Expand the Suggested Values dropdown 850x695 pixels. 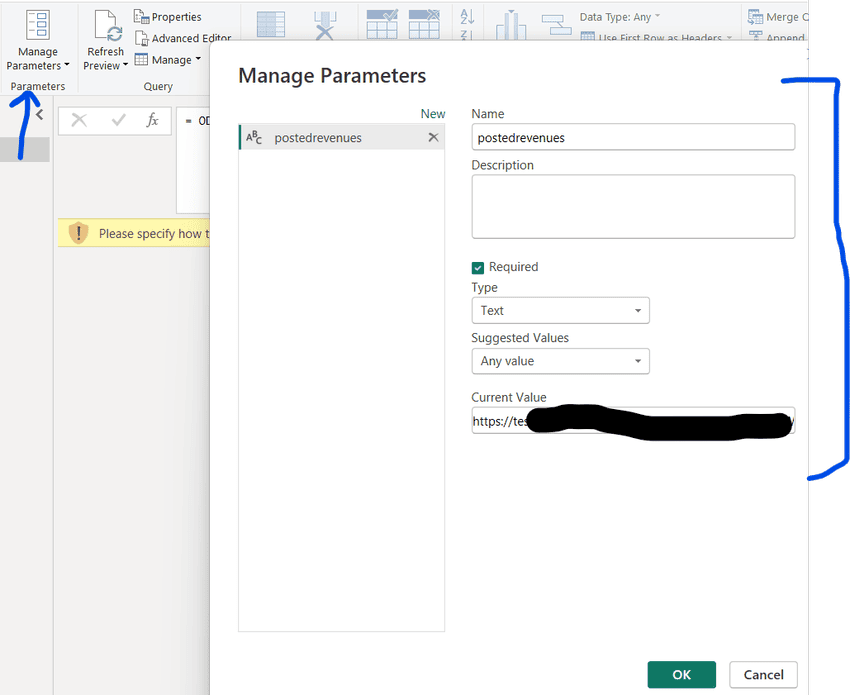[x=560, y=361]
